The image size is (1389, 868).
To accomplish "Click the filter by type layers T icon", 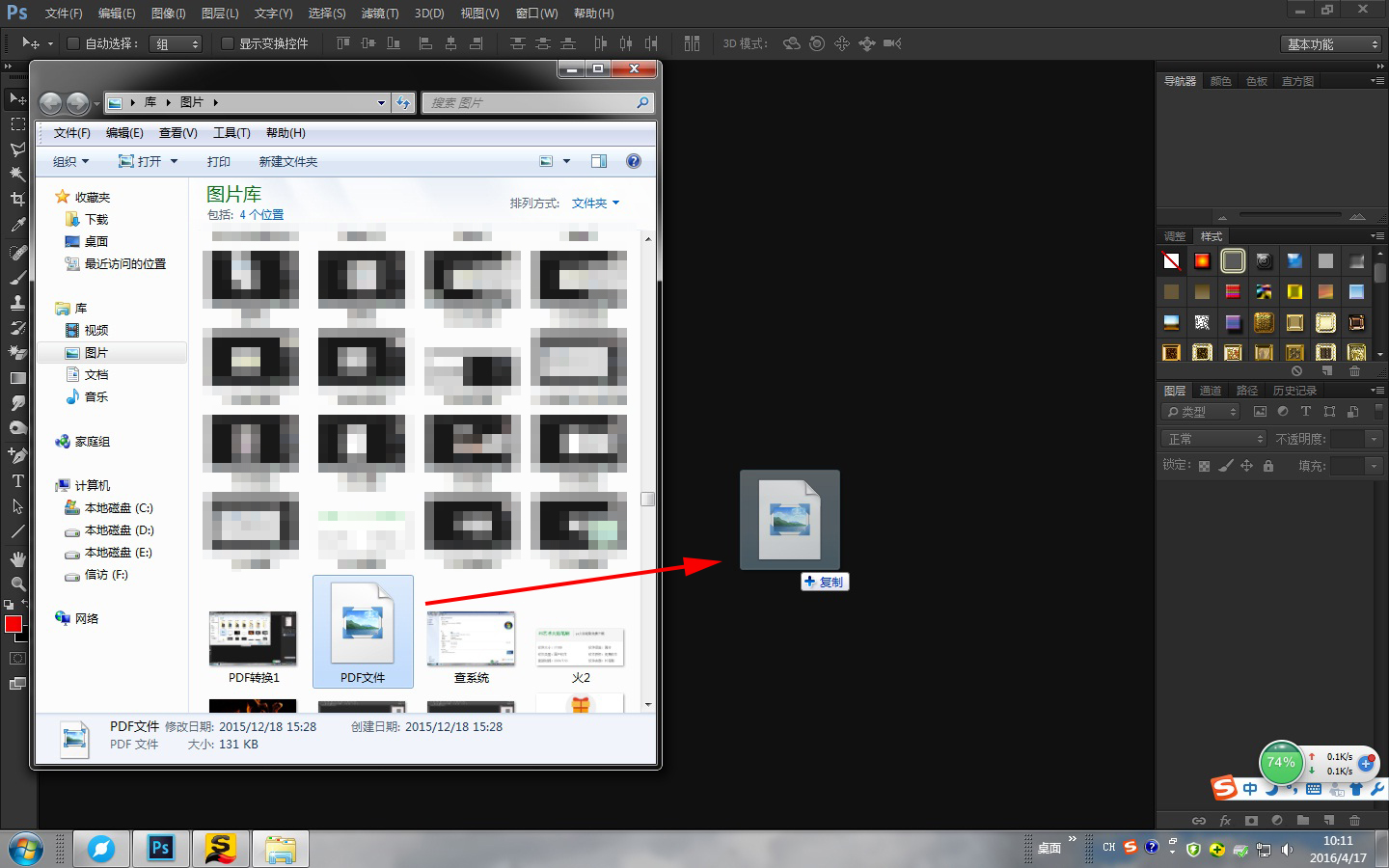I will click(x=1306, y=411).
